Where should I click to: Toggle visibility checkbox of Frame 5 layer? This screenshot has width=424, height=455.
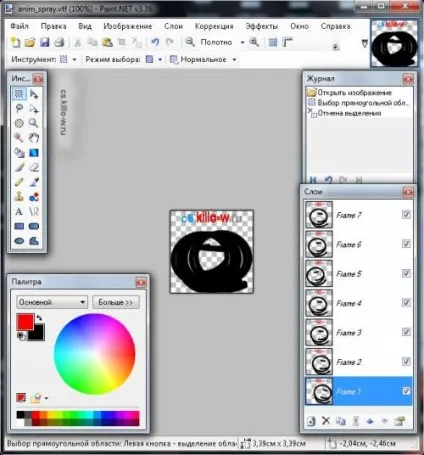click(x=406, y=273)
